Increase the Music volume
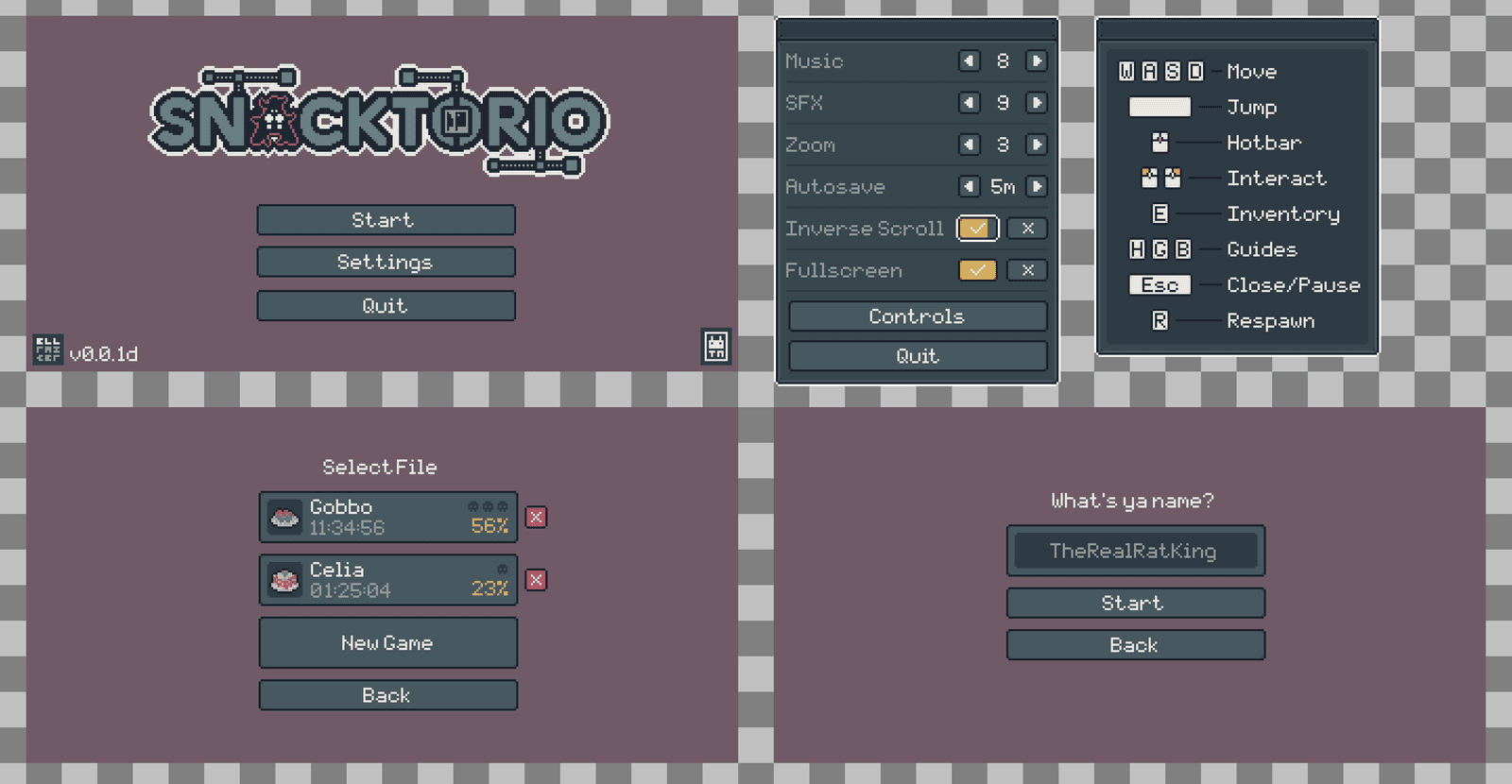The image size is (1512, 784). (1037, 61)
